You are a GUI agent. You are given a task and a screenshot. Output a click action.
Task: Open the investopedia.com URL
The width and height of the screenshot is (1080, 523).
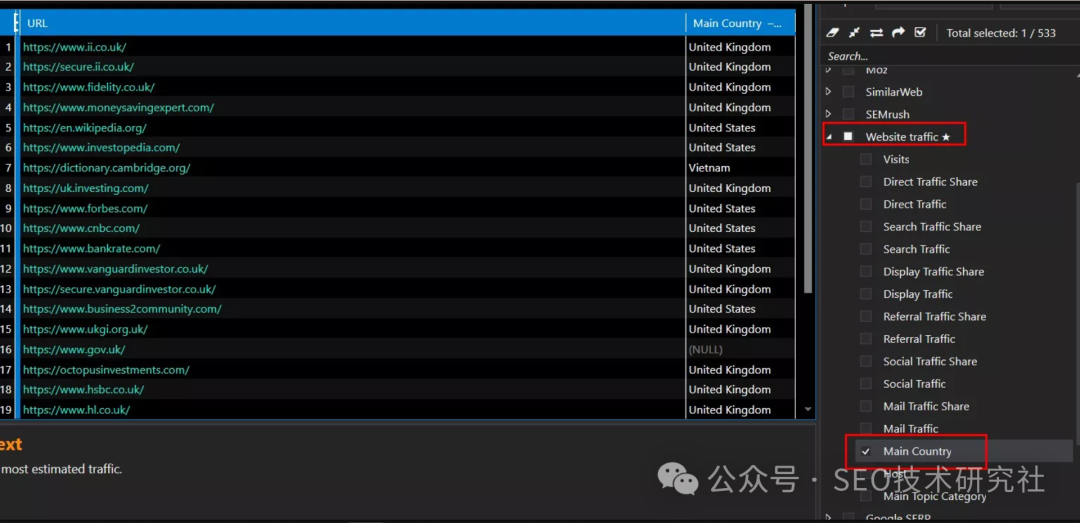(x=101, y=147)
